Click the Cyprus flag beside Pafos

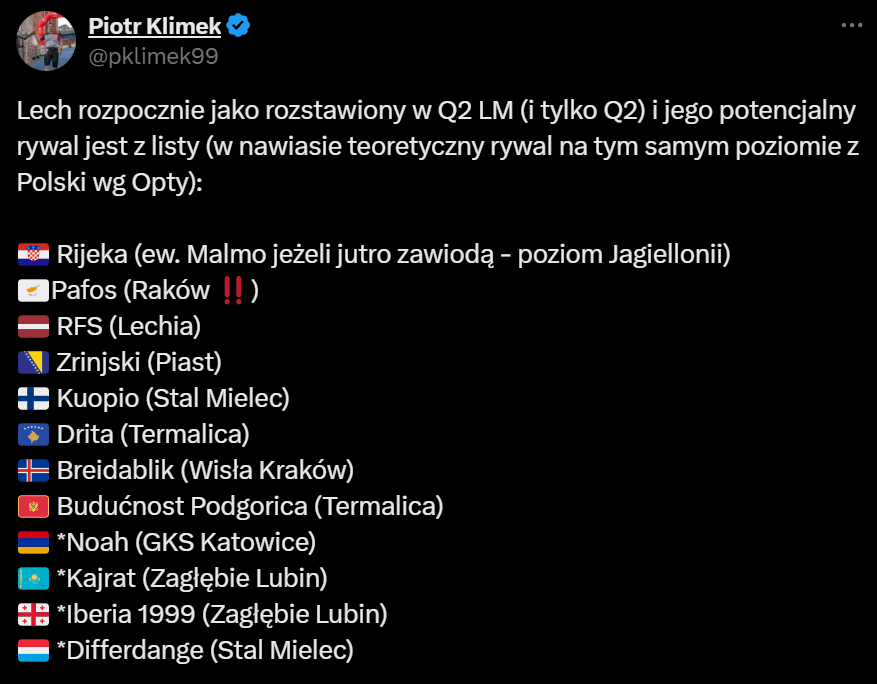tap(34, 291)
